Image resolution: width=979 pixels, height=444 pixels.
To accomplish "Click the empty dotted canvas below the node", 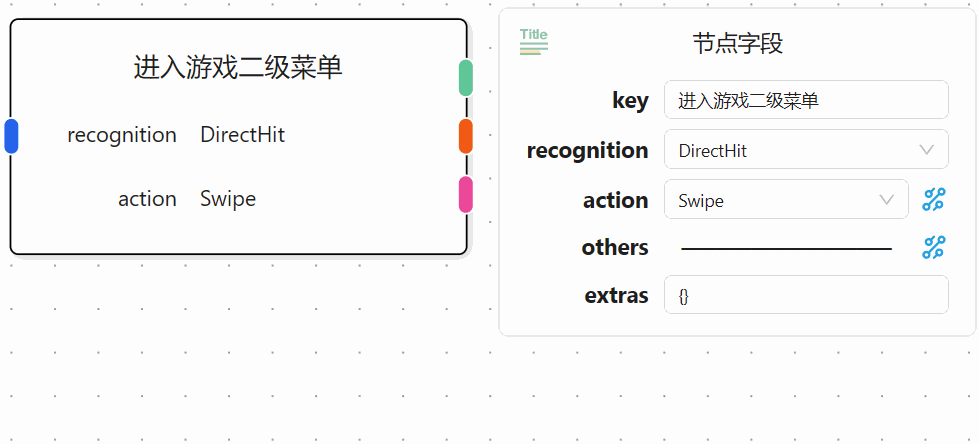I will coord(240,360).
